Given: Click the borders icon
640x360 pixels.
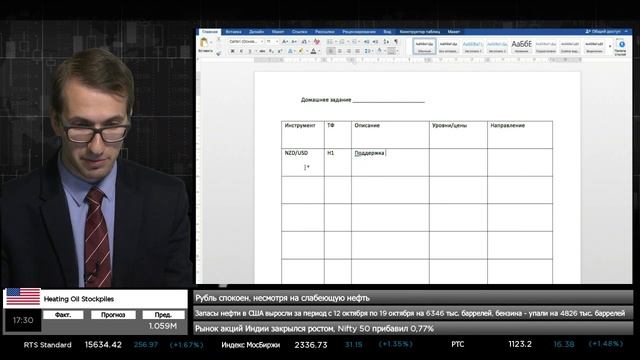Looking at the screenshot, I should tap(391, 51).
